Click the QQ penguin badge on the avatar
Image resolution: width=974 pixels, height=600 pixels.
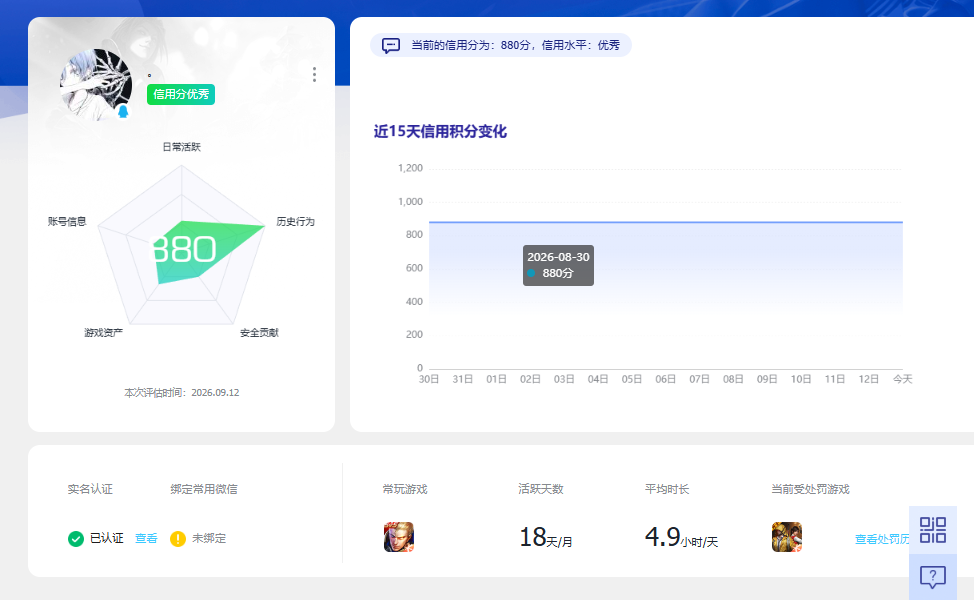point(123,111)
